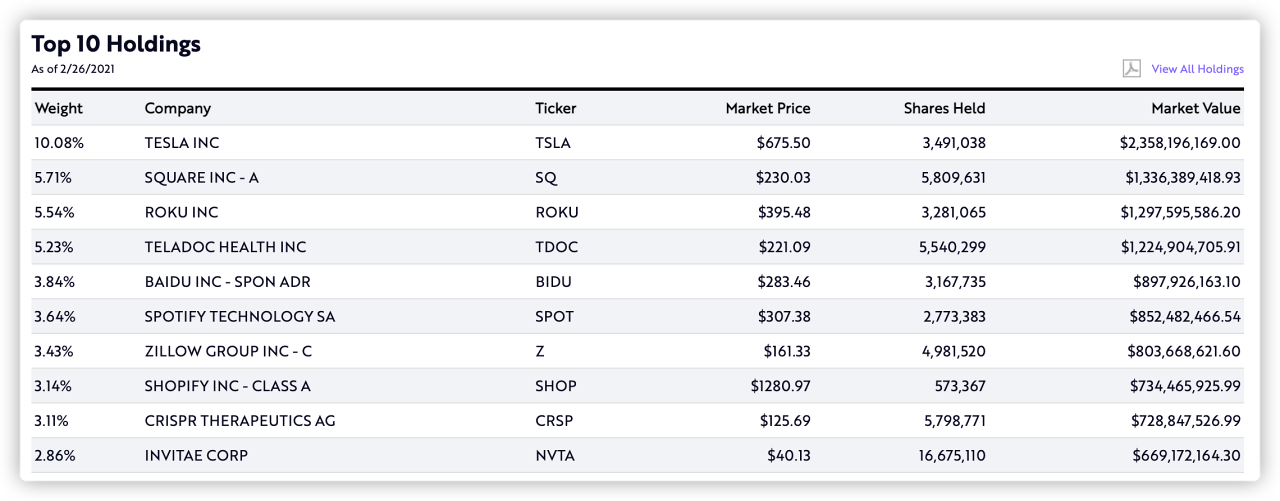Viewport: 1280px width, 501px height.
Task: Select SPOTIFY TECHNOLOGY SA row
Action: (637, 316)
